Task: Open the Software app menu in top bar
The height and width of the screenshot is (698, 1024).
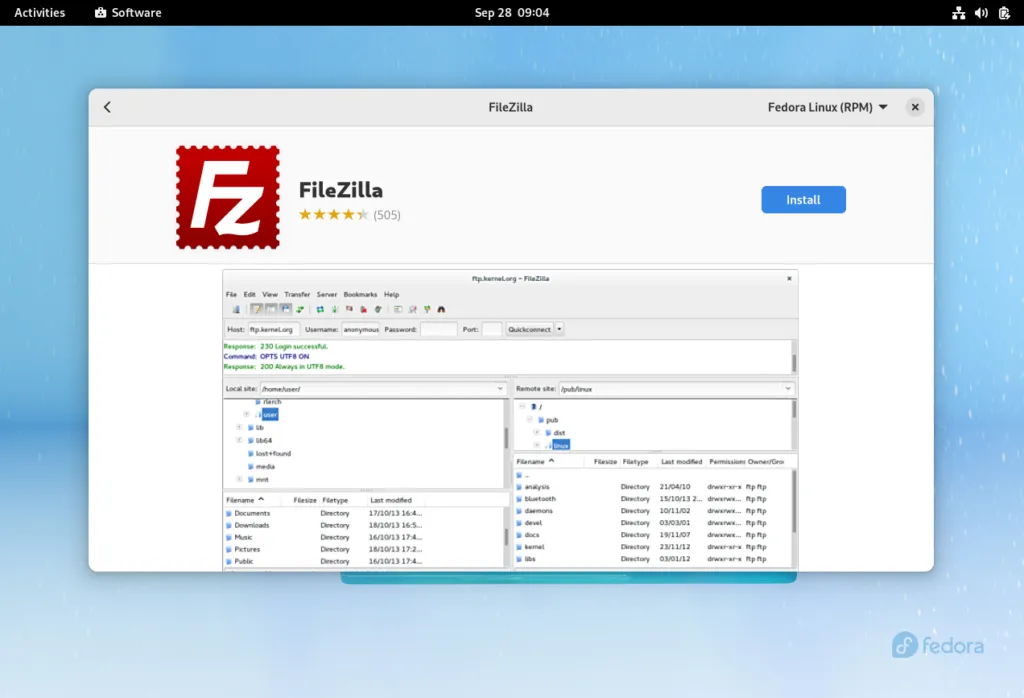Action: (x=129, y=12)
